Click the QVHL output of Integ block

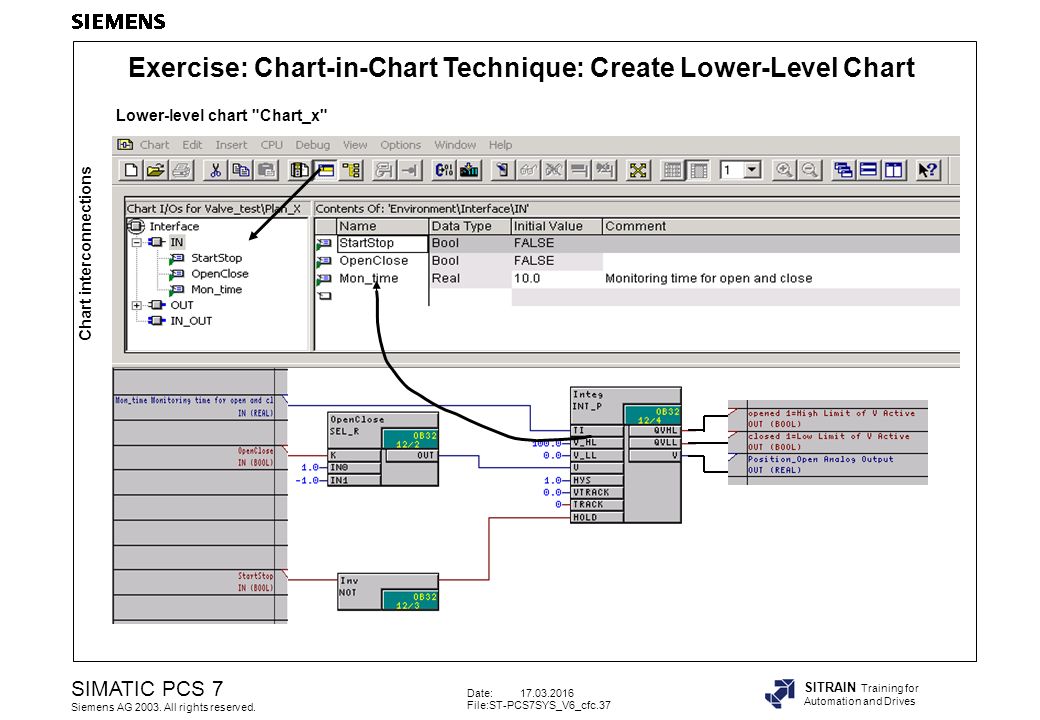(x=654, y=431)
